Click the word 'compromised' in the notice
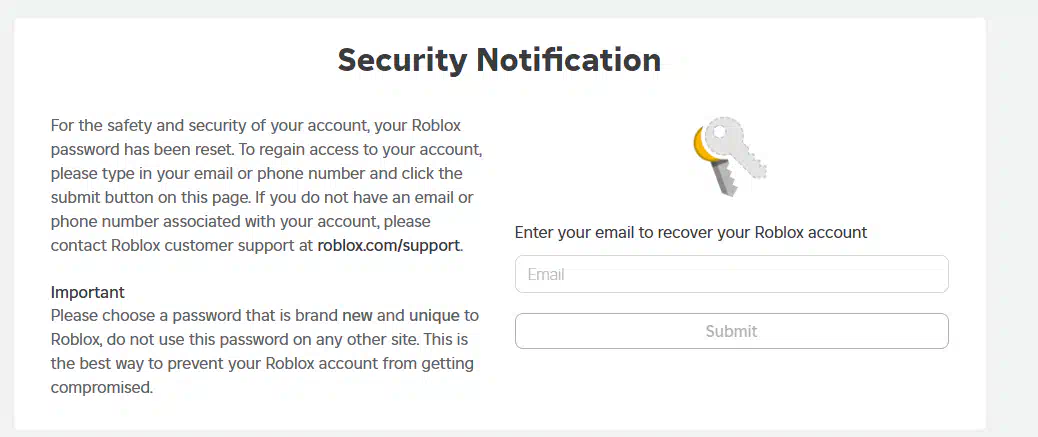 coord(102,387)
